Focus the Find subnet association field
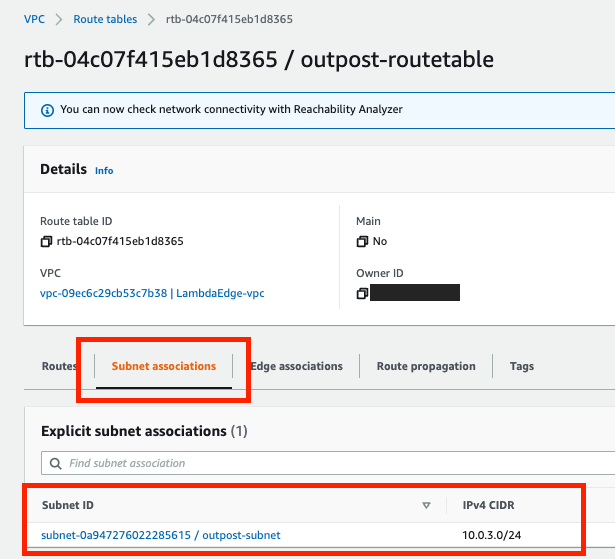This screenshot has height=559, width=615. pyautogui.click(x=328, y=463)
